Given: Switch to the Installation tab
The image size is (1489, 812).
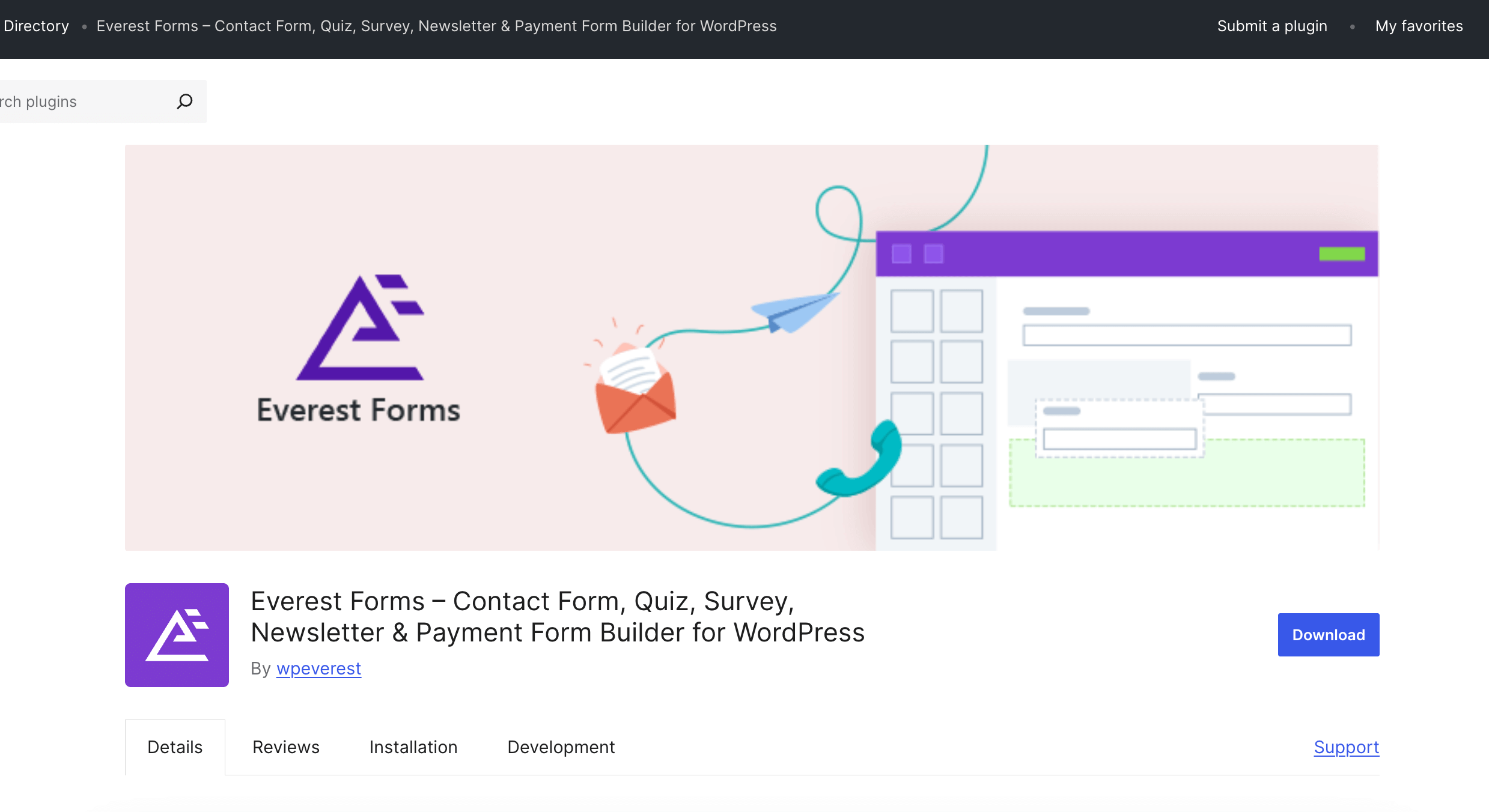Looking at the screenshot, I should click(x=413, y=747).
